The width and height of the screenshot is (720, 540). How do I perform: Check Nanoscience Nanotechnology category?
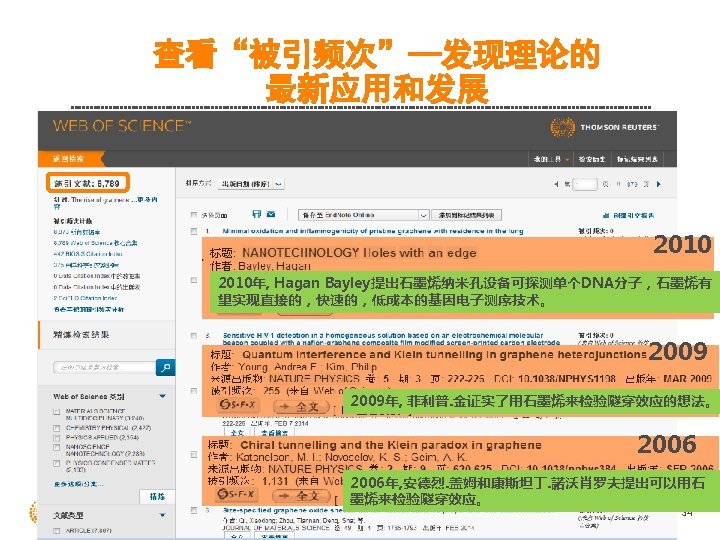pos(56,447)
